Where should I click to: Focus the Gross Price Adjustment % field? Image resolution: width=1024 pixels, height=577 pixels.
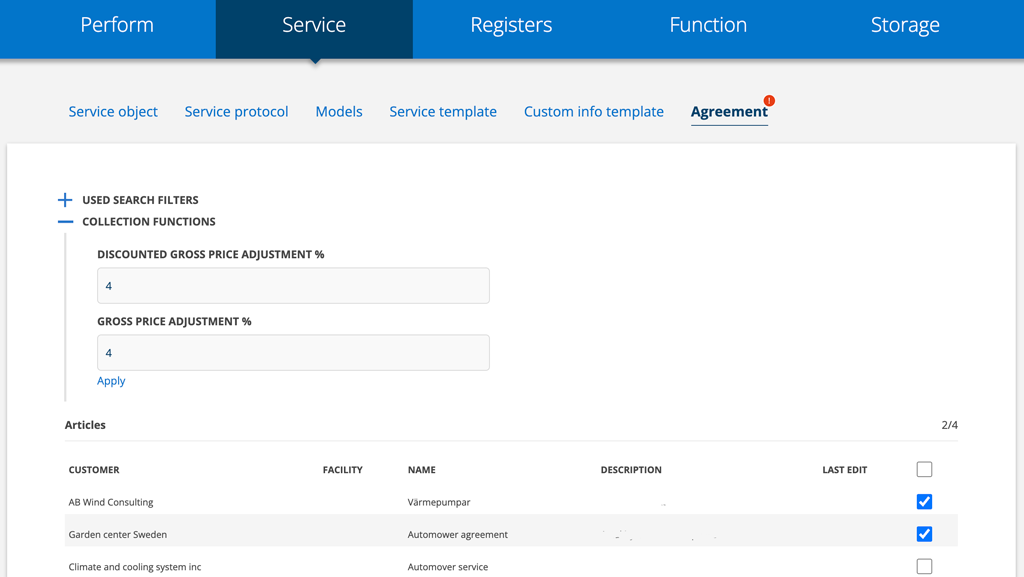pos(293,353)
